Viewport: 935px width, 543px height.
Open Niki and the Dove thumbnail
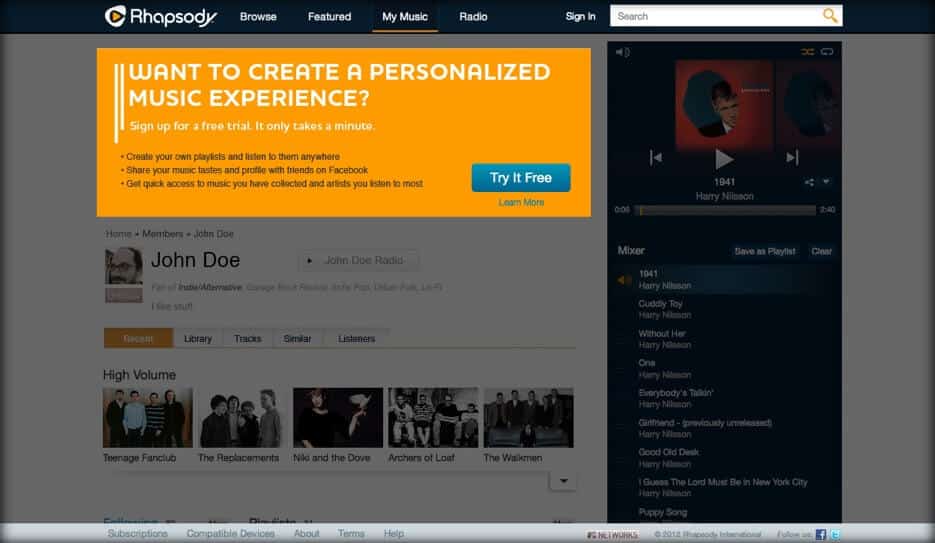pos(338,418)
